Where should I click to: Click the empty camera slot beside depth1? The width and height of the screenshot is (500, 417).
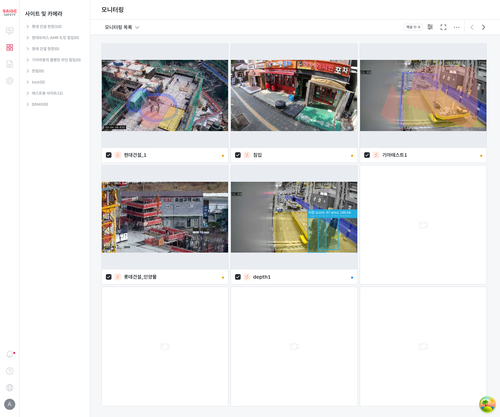tap(423, 225)
